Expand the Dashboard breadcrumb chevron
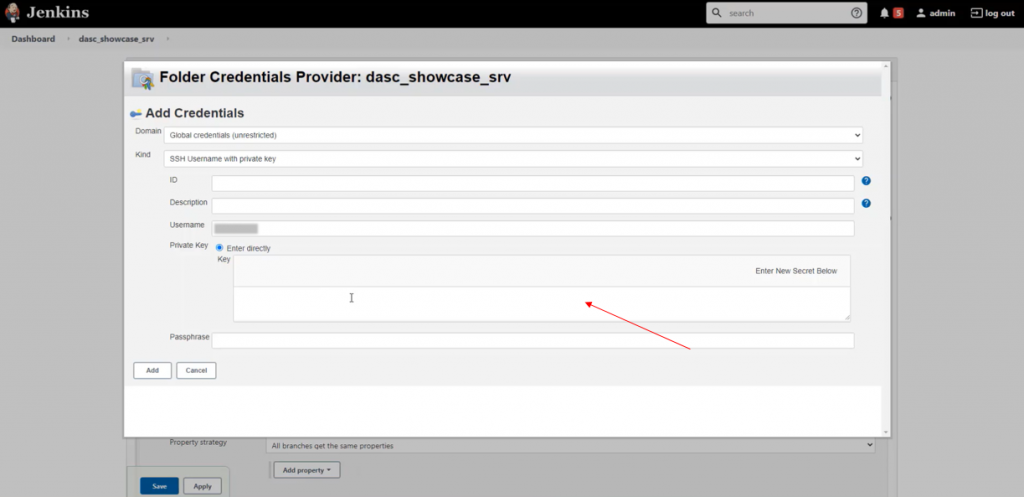Screen dimensions: 1024x497 67,39
